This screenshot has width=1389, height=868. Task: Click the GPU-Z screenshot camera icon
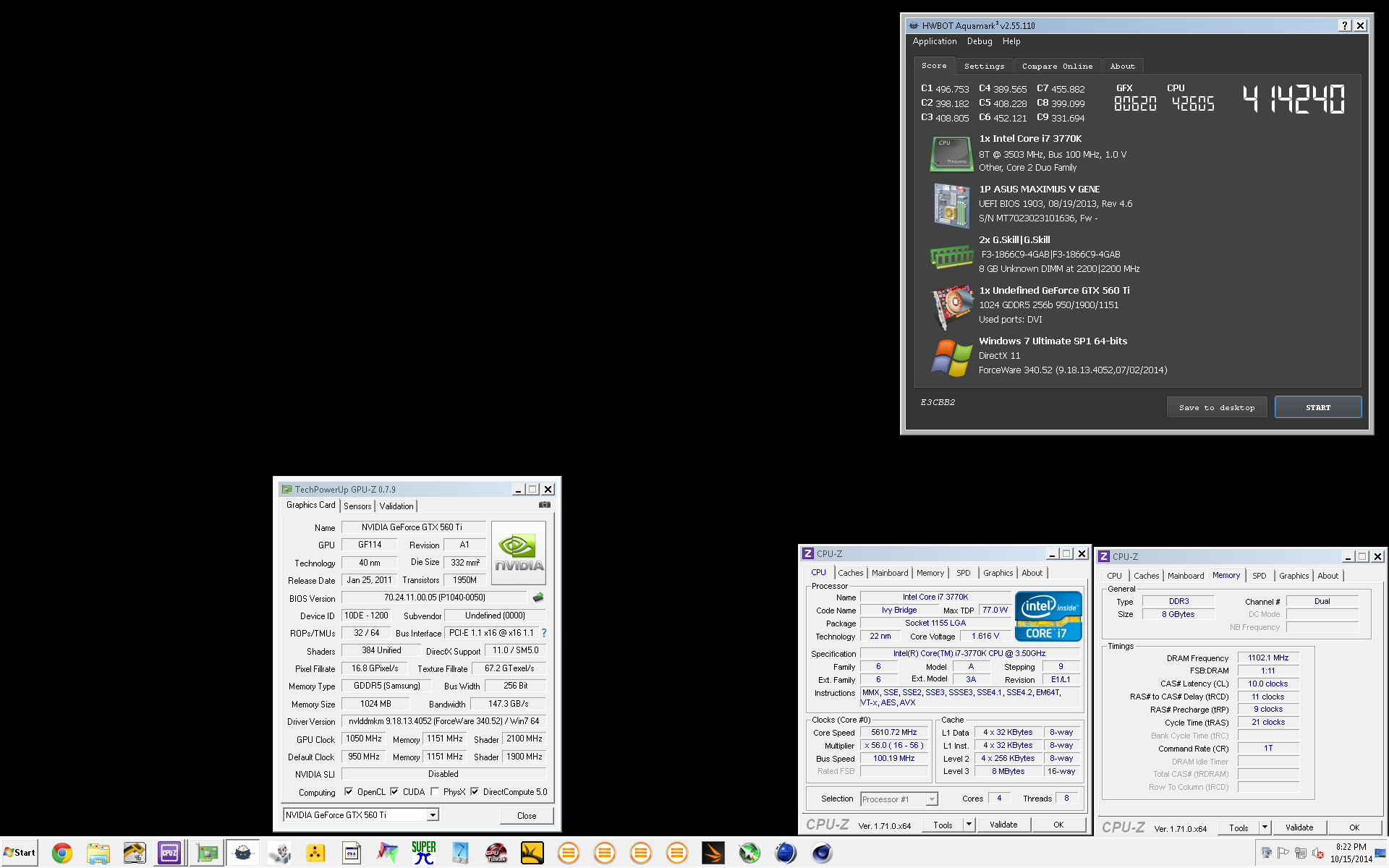click(545, 505)
